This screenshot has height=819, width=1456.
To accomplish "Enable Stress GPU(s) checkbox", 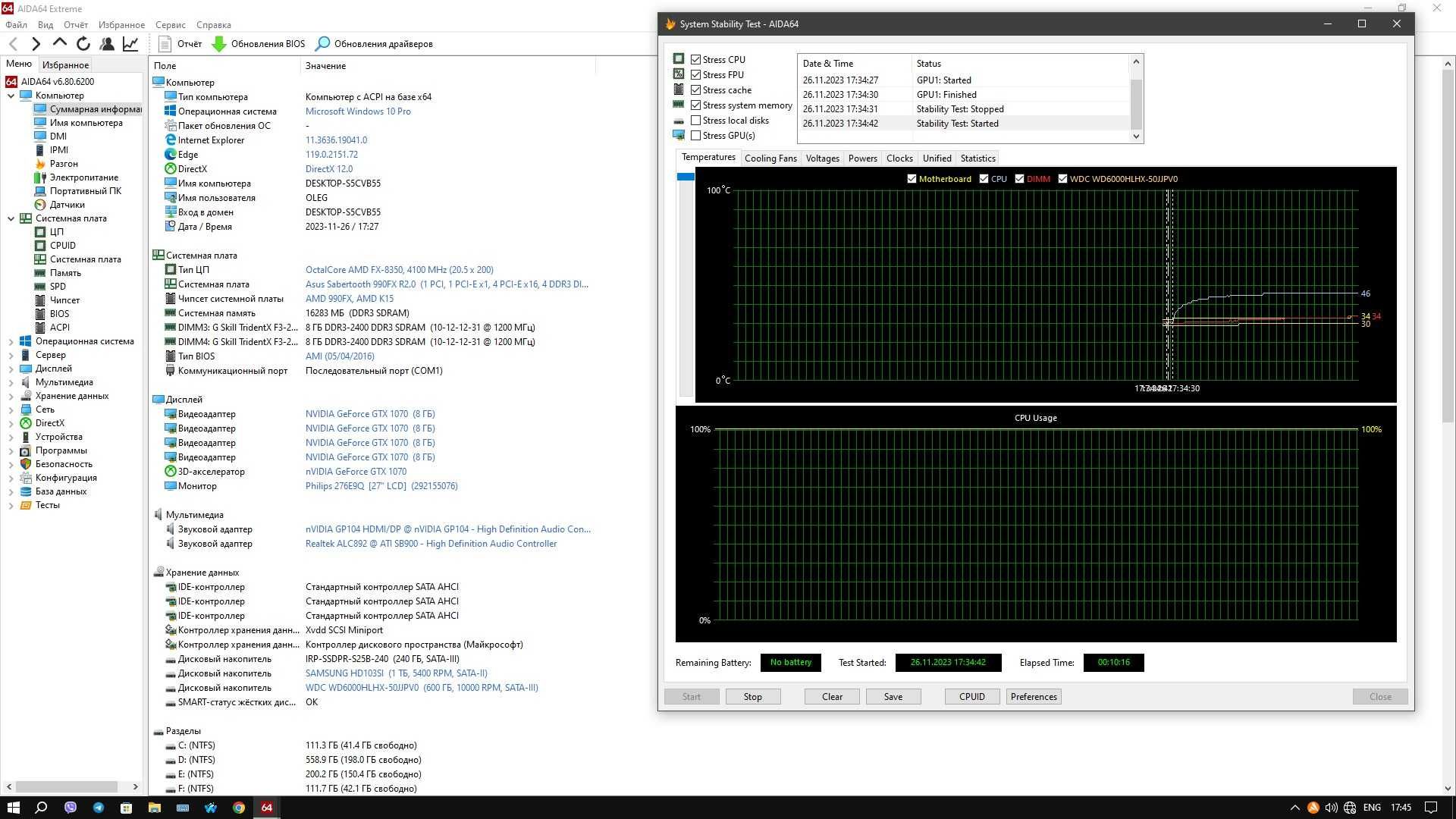I will [x=696, y=135].
